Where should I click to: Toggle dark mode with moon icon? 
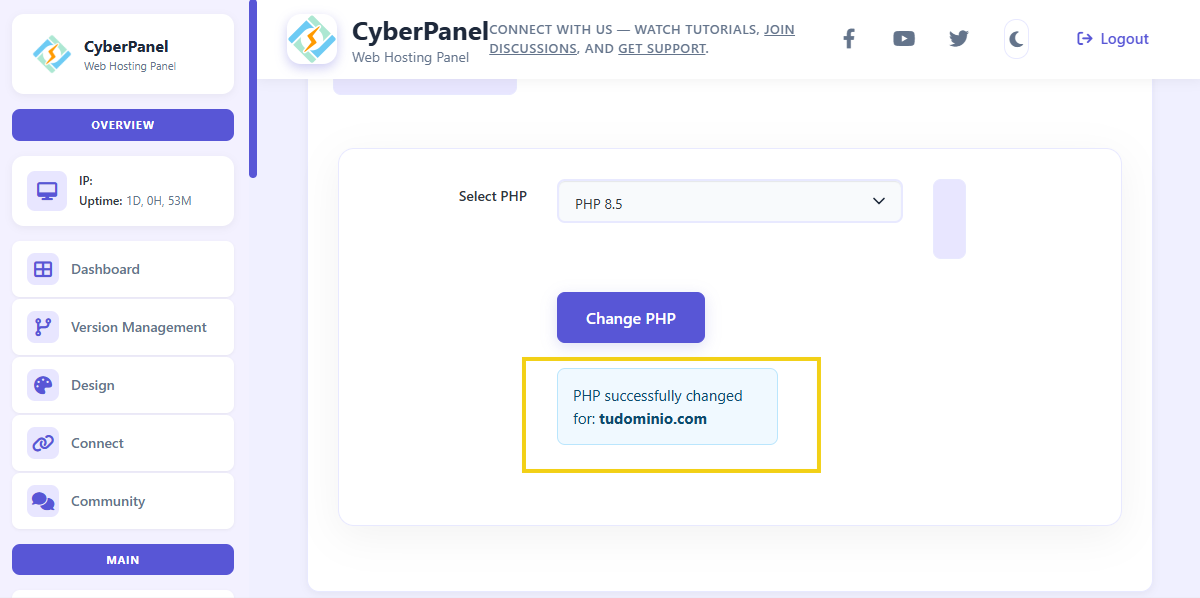(1016, 39)
